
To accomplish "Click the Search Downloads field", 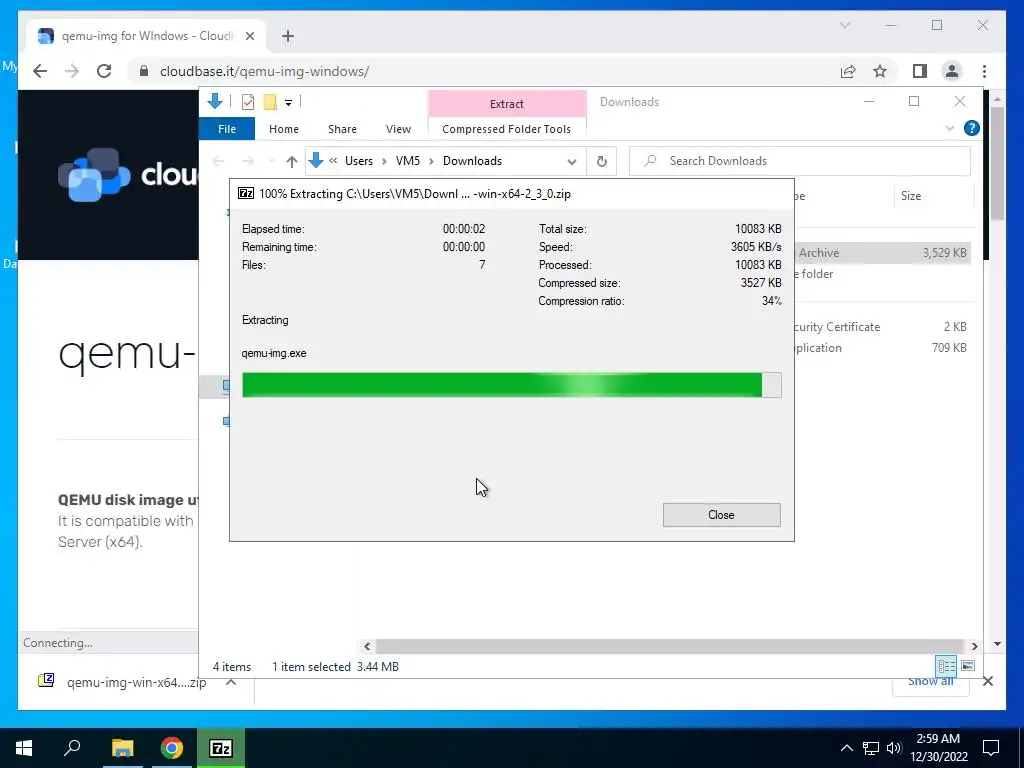I will [799, 161].
